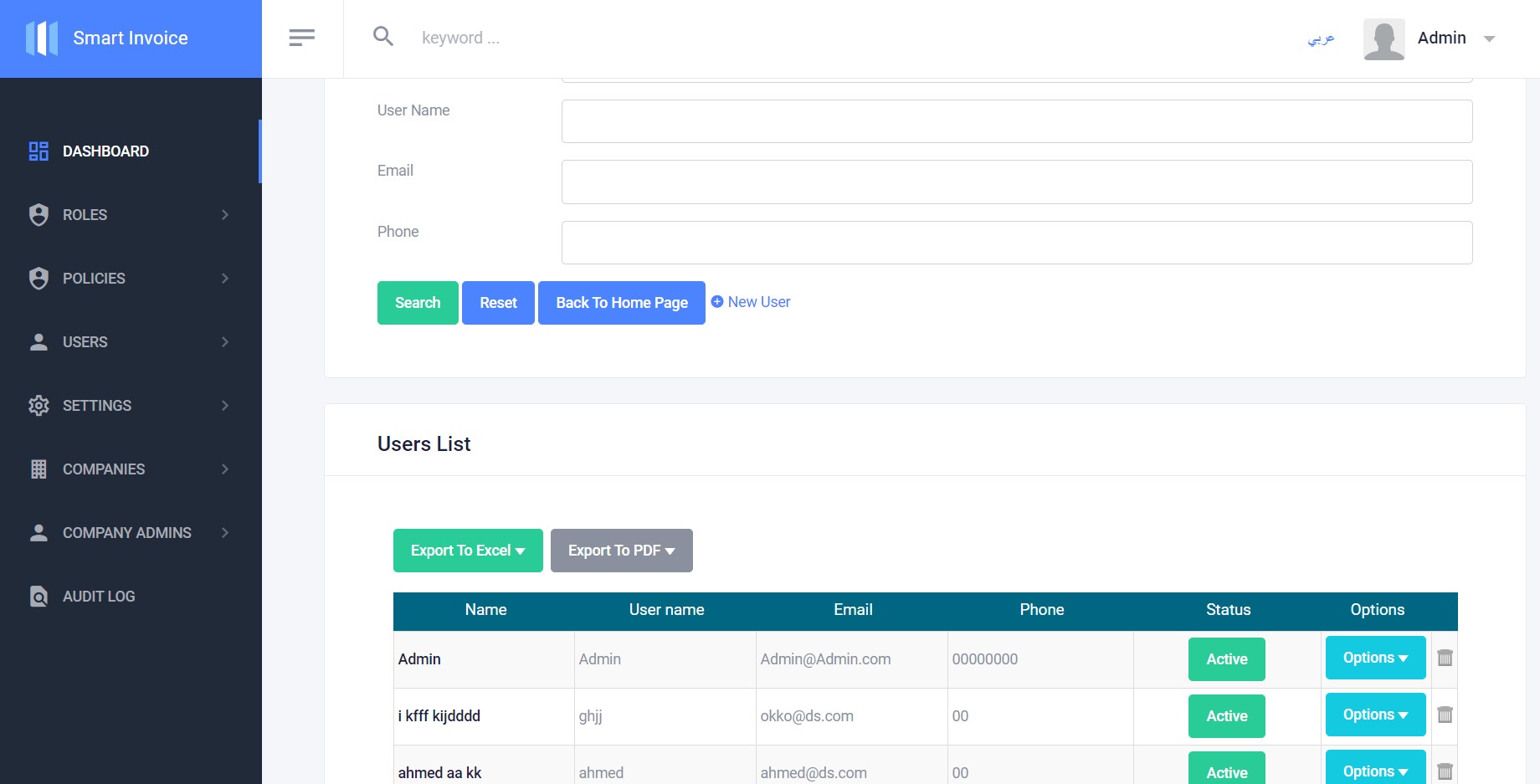Toggle Active status for ghjj user
Screen dimensions: 1540x784
(x=1227, y=716)
